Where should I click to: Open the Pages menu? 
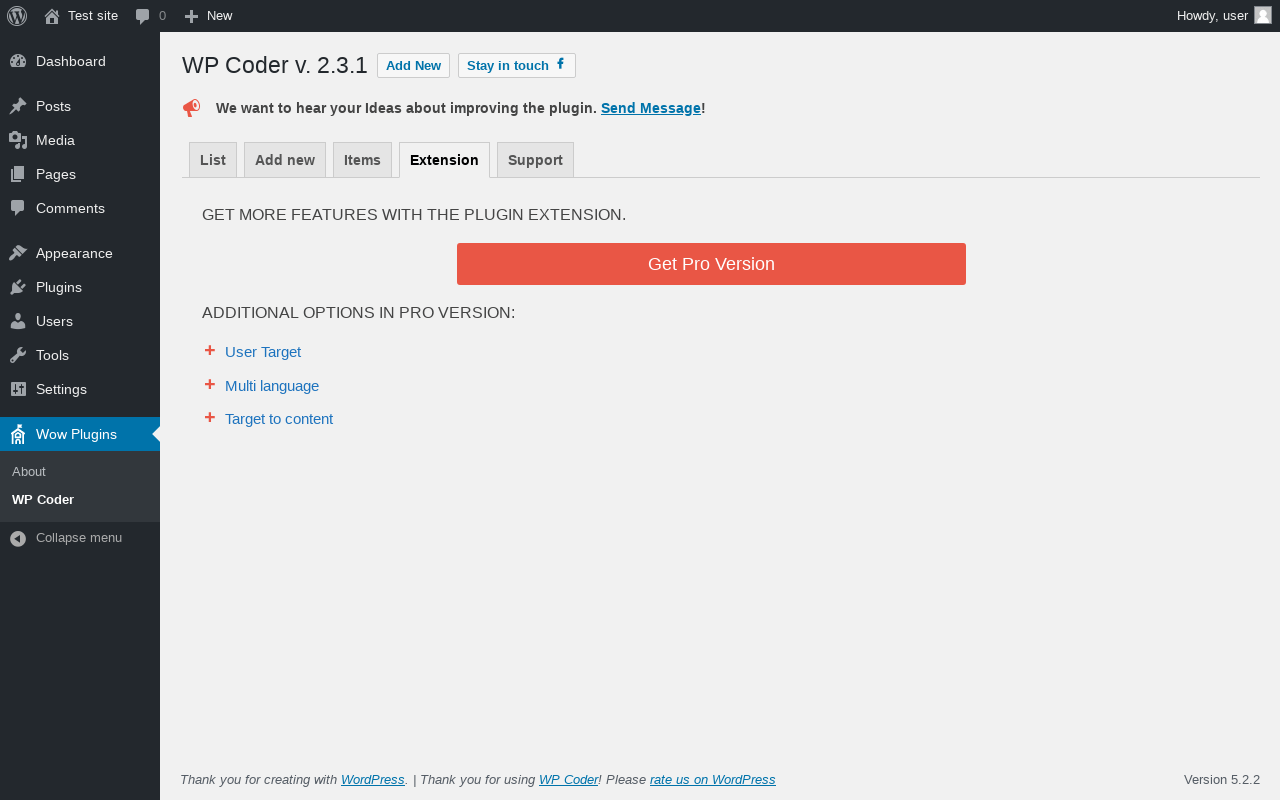(x=80, y=174)
